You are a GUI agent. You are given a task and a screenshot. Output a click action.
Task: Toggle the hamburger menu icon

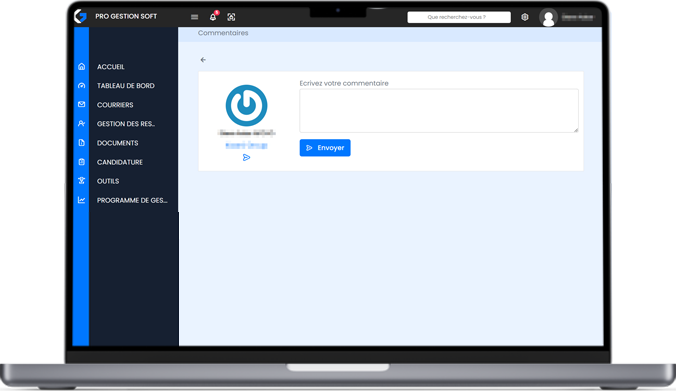pyautogui.click(x=194, y=17)
